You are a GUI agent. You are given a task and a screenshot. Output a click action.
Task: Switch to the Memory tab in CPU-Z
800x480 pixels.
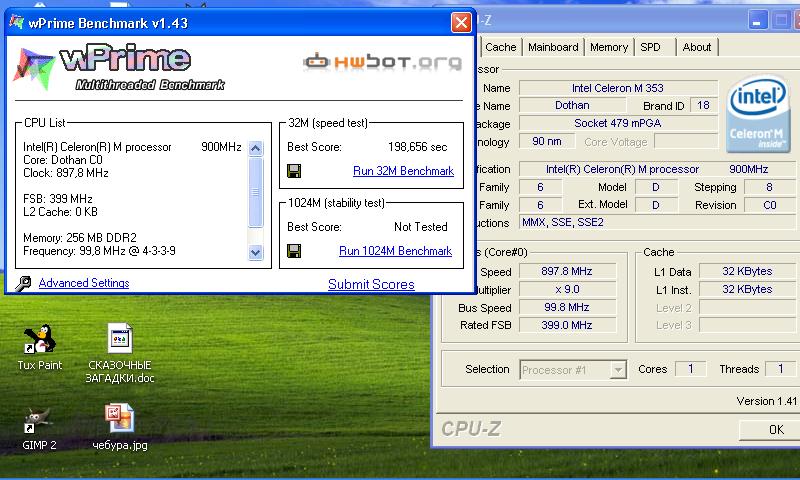609,47
